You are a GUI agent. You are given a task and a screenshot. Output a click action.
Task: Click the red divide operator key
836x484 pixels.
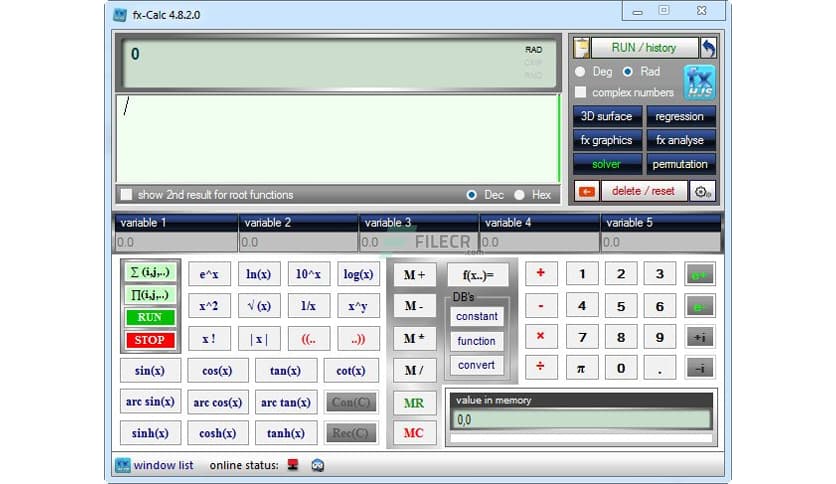pyautogui.click(x=541, y=367)
